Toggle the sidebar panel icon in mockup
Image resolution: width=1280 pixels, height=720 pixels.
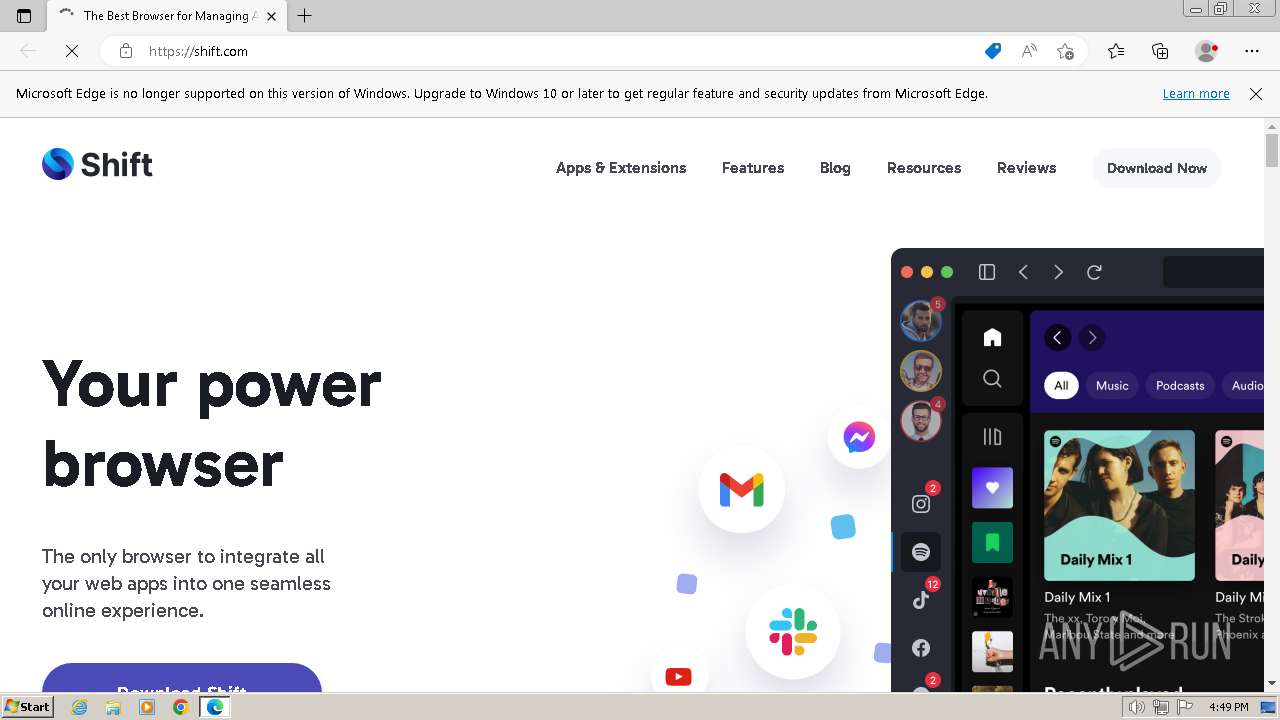987,272
